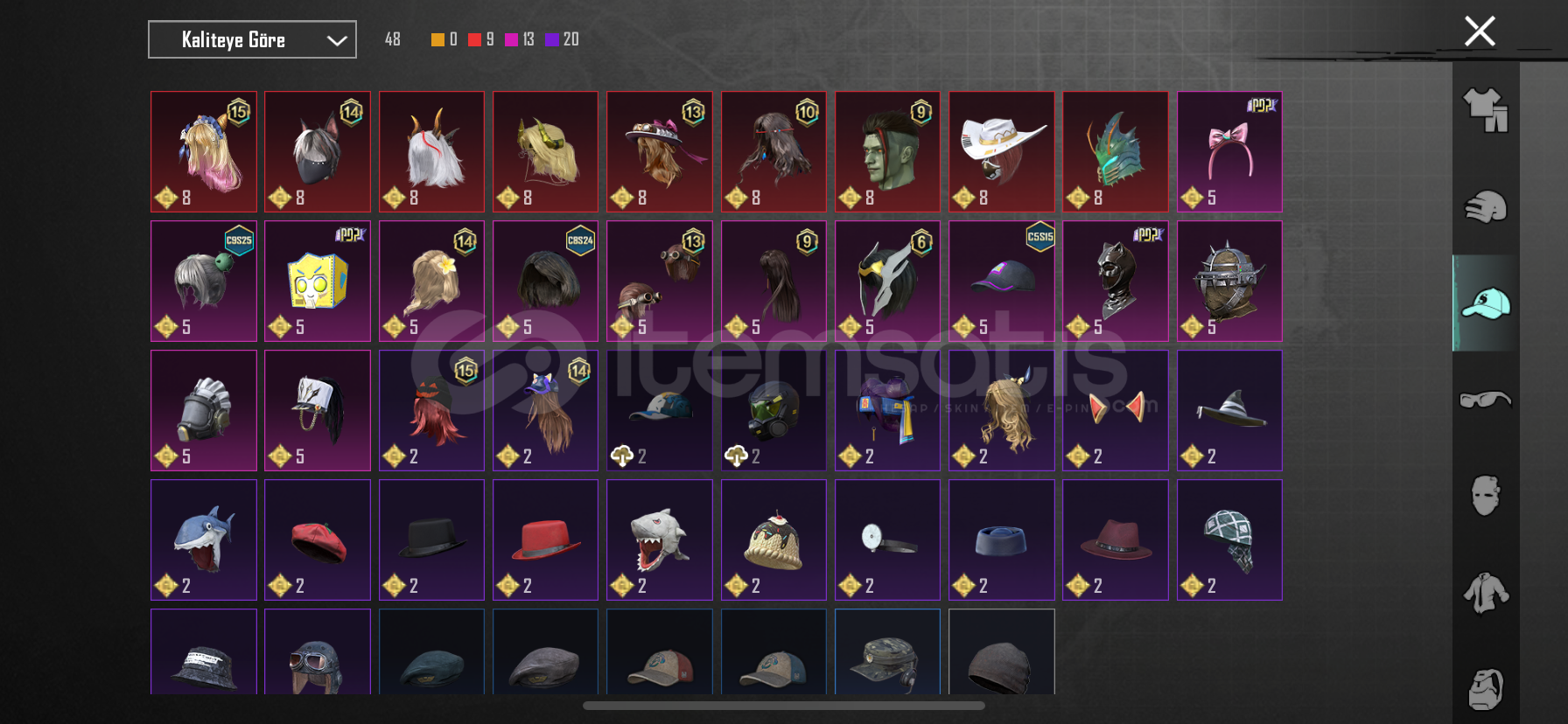Viewport: 1568px width, 724px height.
Task: Select the yellow sponge box head item
Action: (x=318, y=281)
